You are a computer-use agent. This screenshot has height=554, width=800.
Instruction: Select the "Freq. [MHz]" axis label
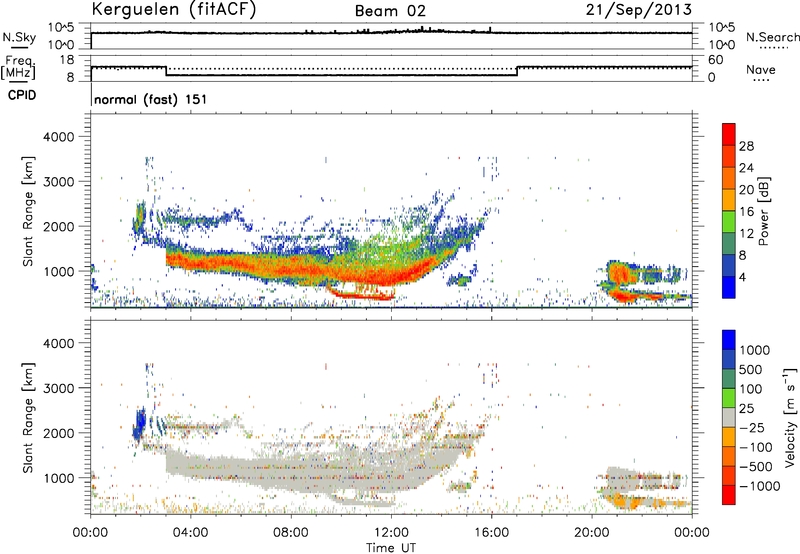[x=19, y=67]
